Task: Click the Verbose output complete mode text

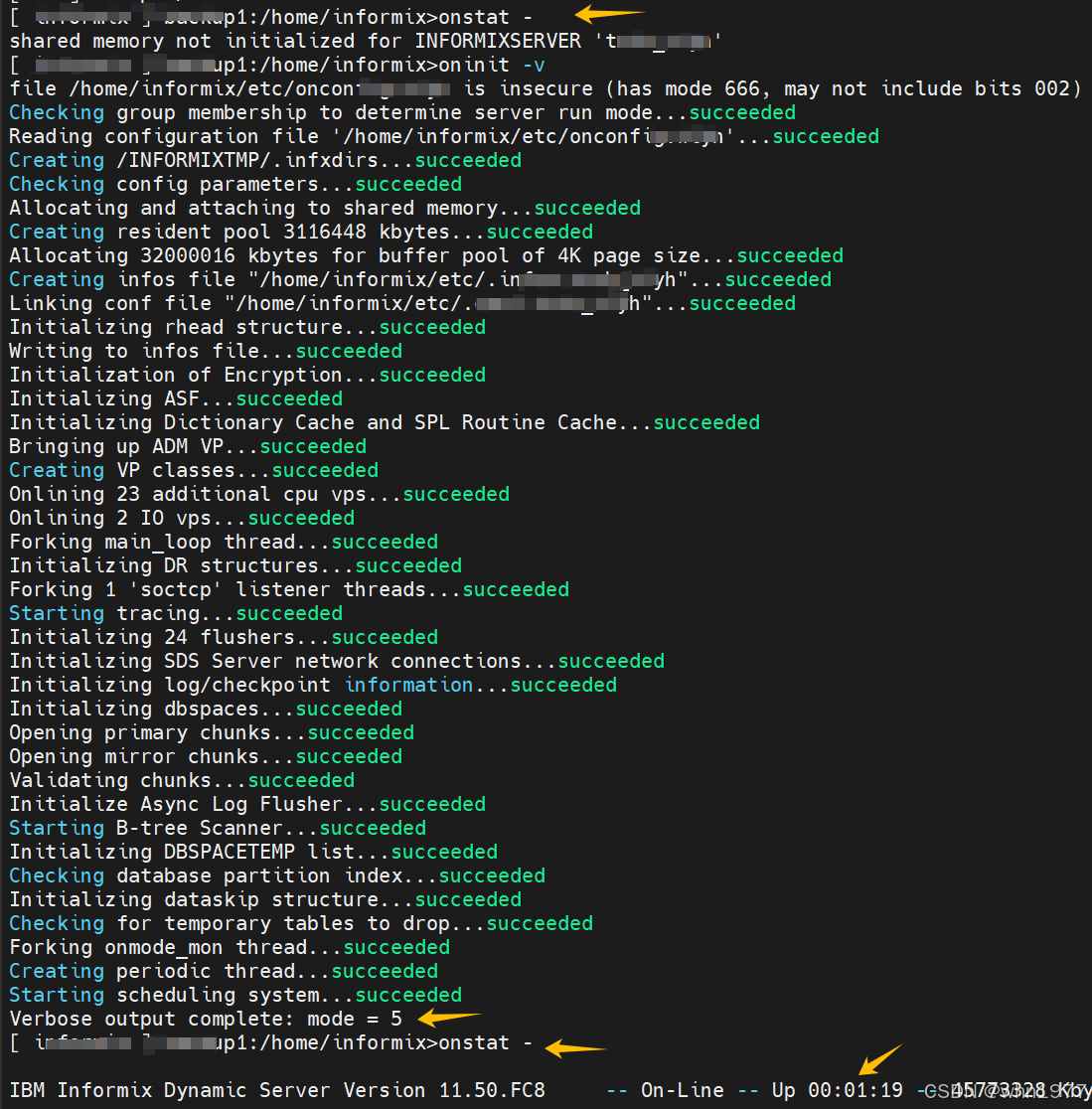Action: pyautogui.click(x=204, y=1018)
